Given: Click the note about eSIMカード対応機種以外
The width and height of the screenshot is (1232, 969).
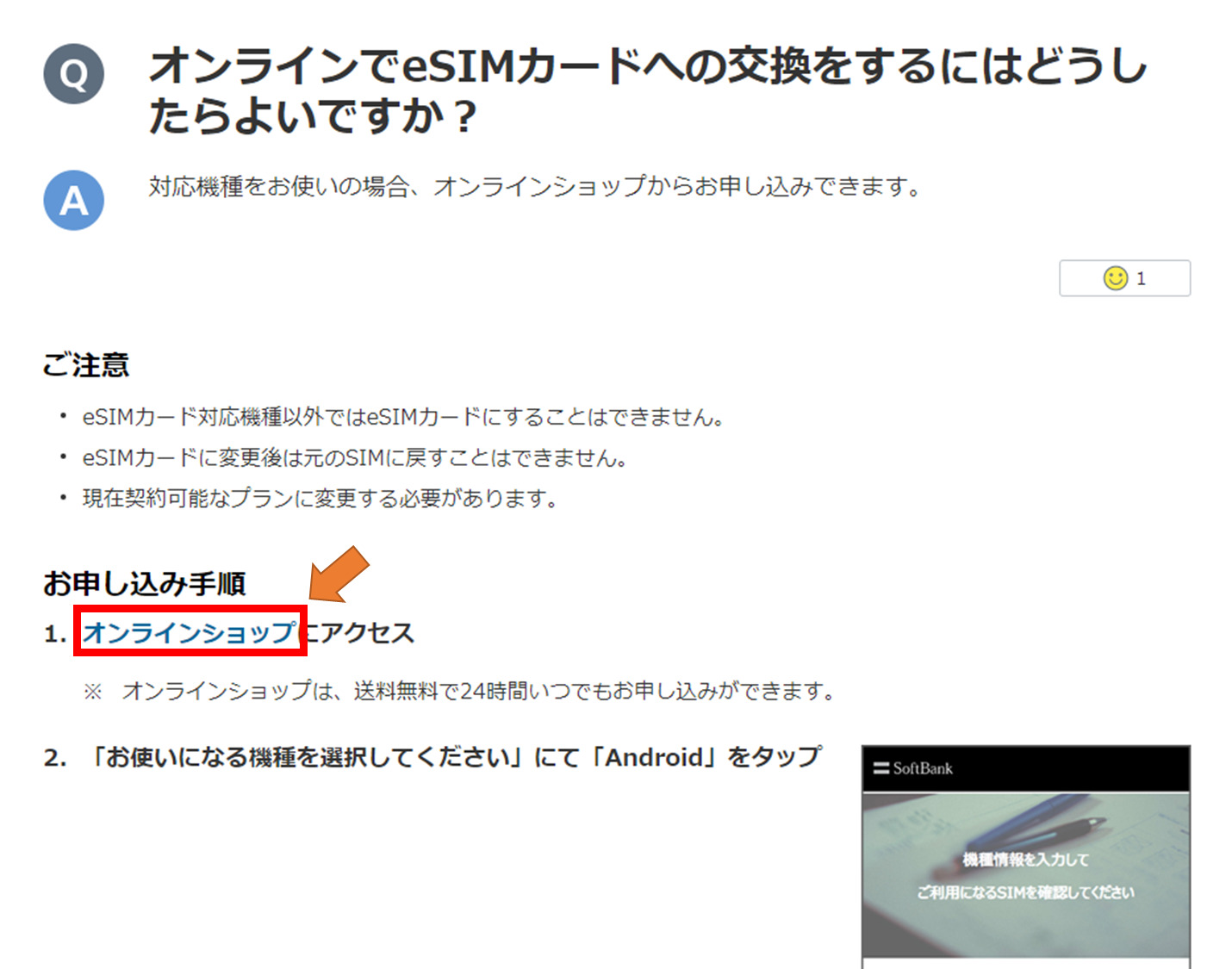Looking at the screenshot, I should coord(403,418).
